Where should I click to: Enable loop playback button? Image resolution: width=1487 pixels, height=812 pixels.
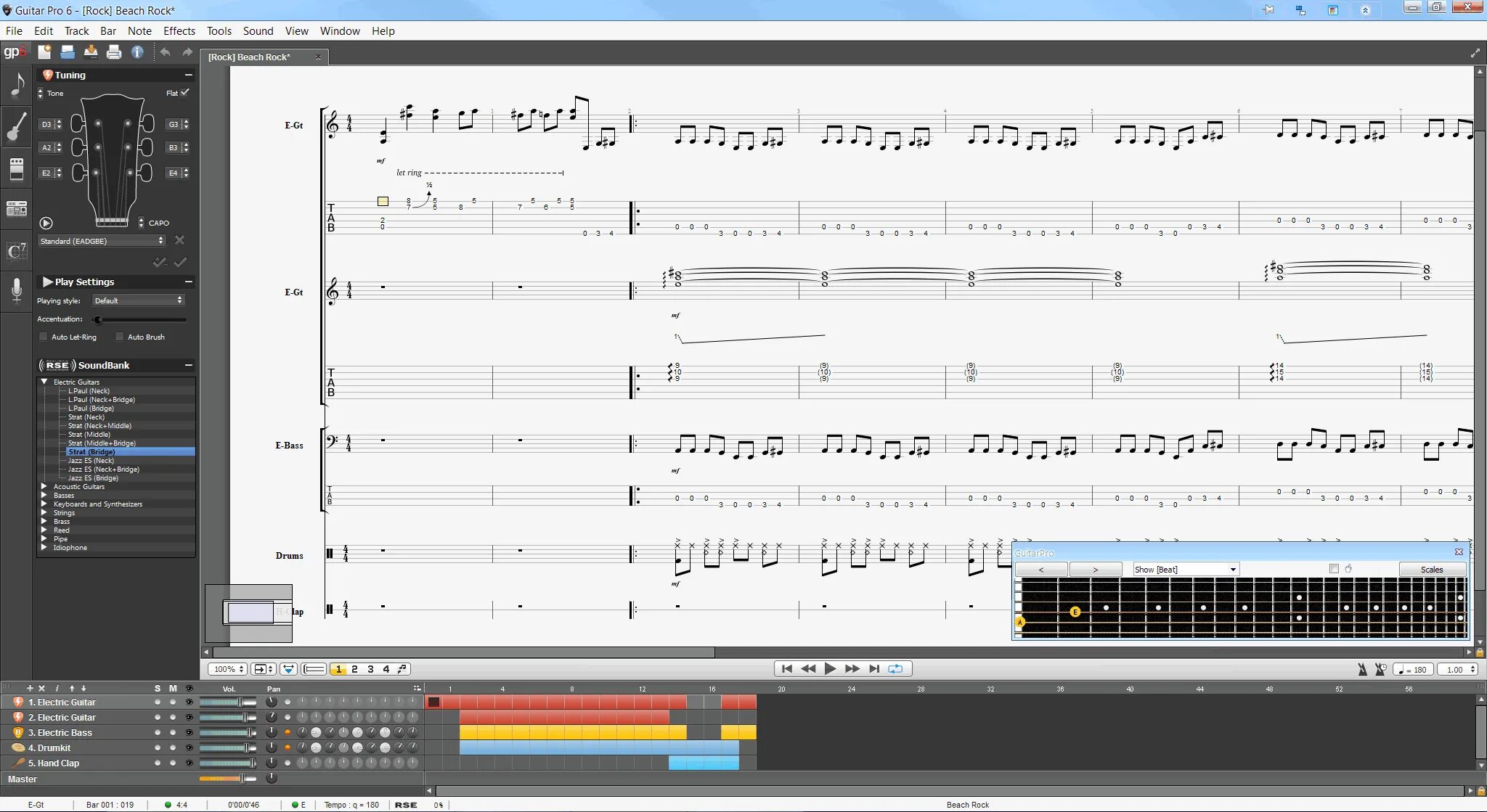(x=895, y=669)
